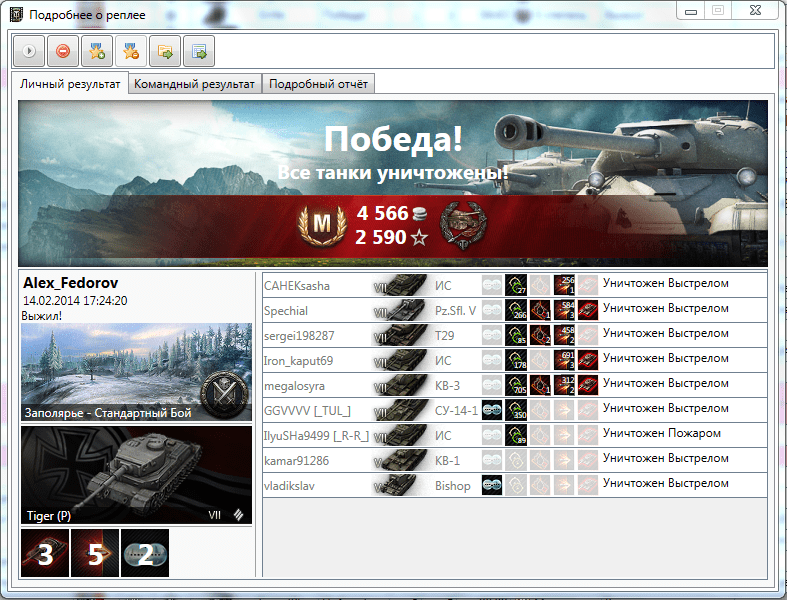Click the crossed swords battle type emblem
This screenshot has width=787, height=600.
(224, 395)
